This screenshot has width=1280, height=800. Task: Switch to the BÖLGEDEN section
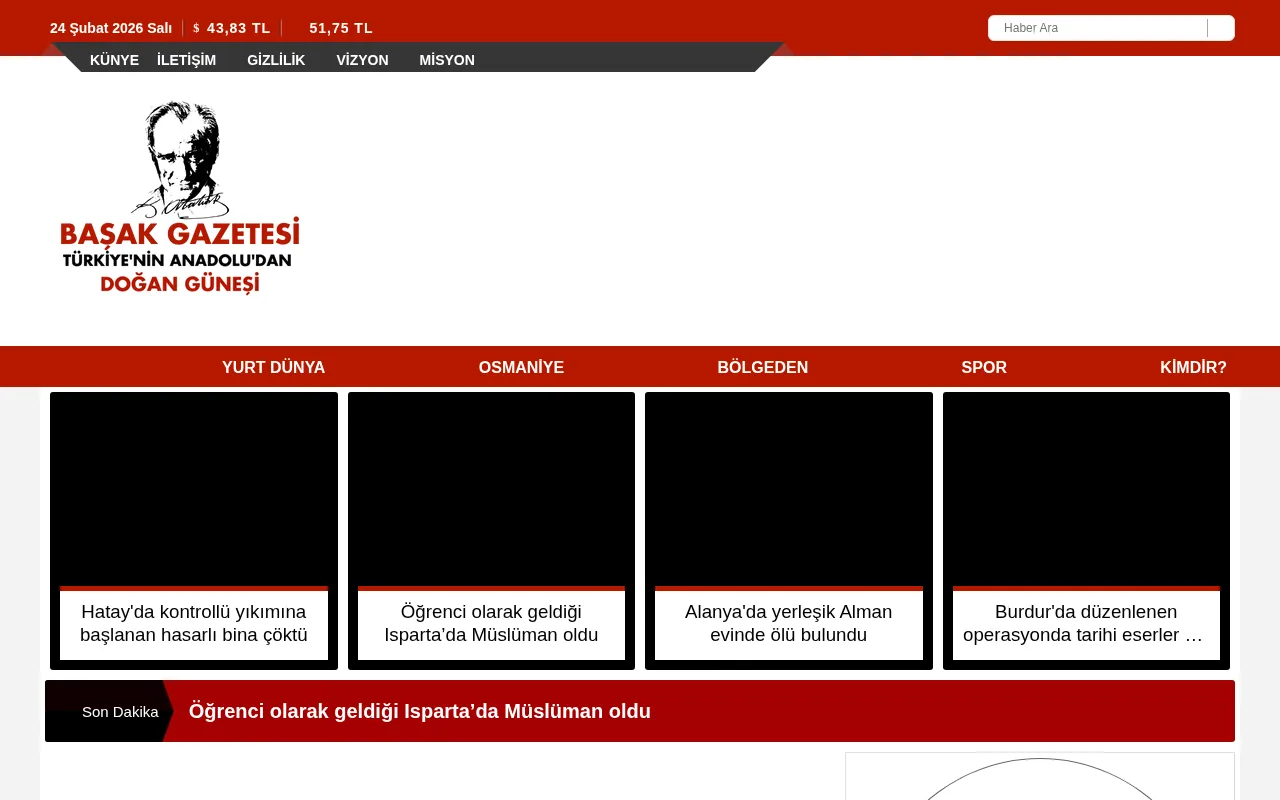(x=762, y=367)
